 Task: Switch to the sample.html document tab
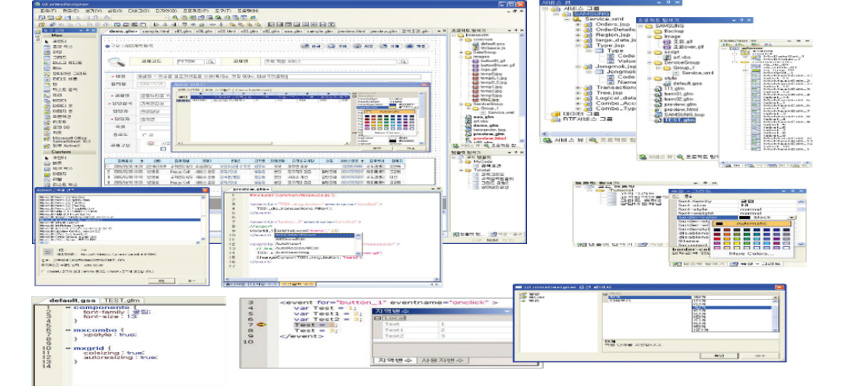(x=156, y=32)
